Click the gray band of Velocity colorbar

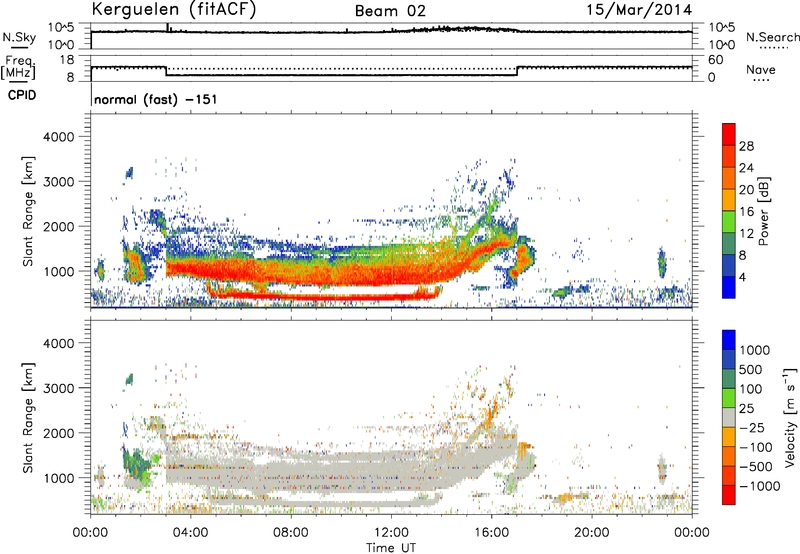point(729,418)
